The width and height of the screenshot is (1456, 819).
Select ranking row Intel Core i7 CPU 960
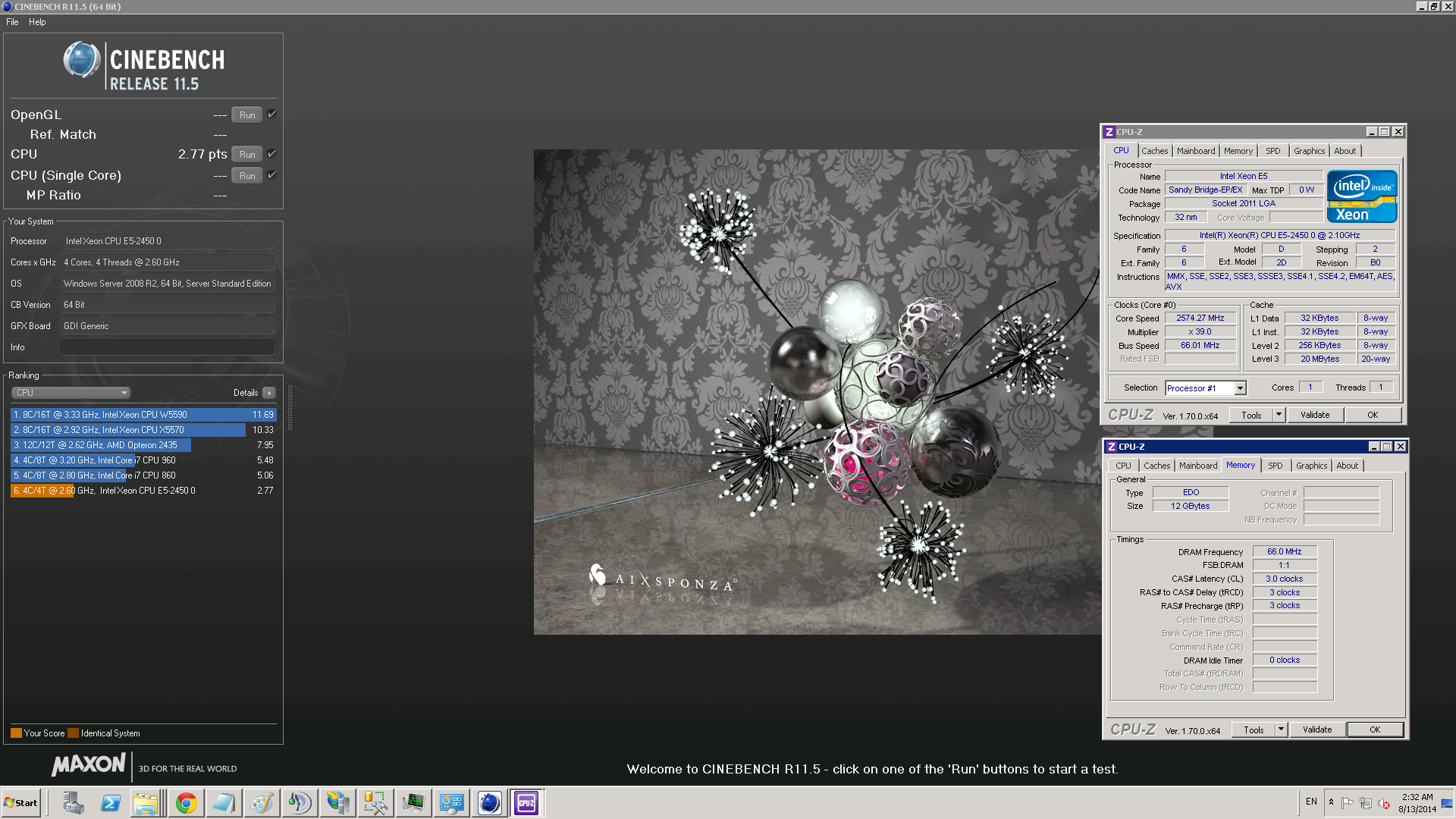pos(143,460)
